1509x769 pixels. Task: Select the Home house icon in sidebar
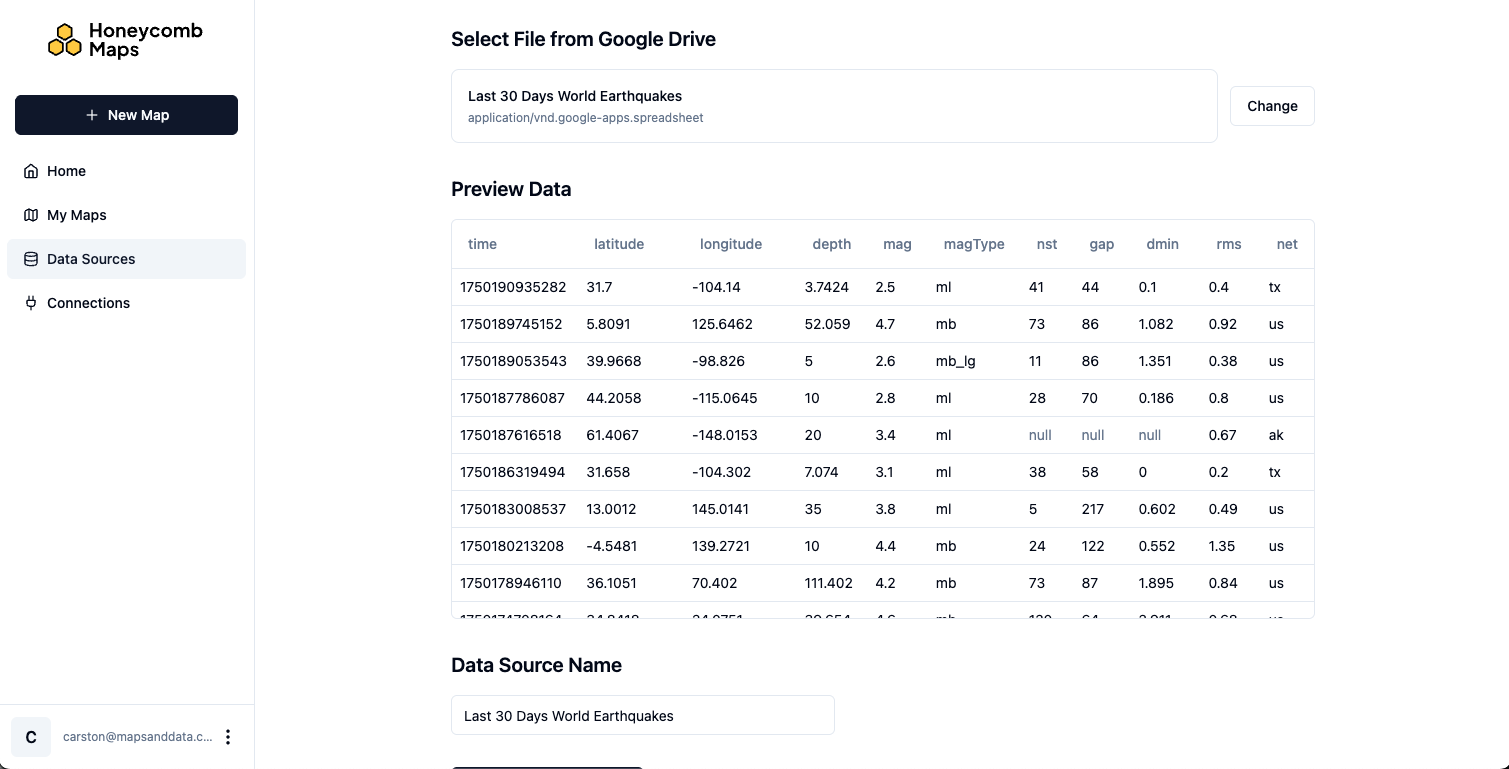(x=31, y=171)
